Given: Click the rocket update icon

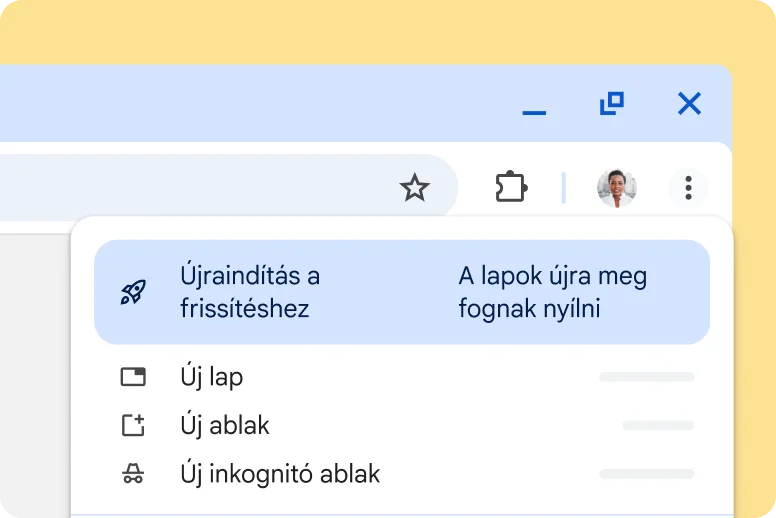Looking at the screenshot, I should [133, 292].
